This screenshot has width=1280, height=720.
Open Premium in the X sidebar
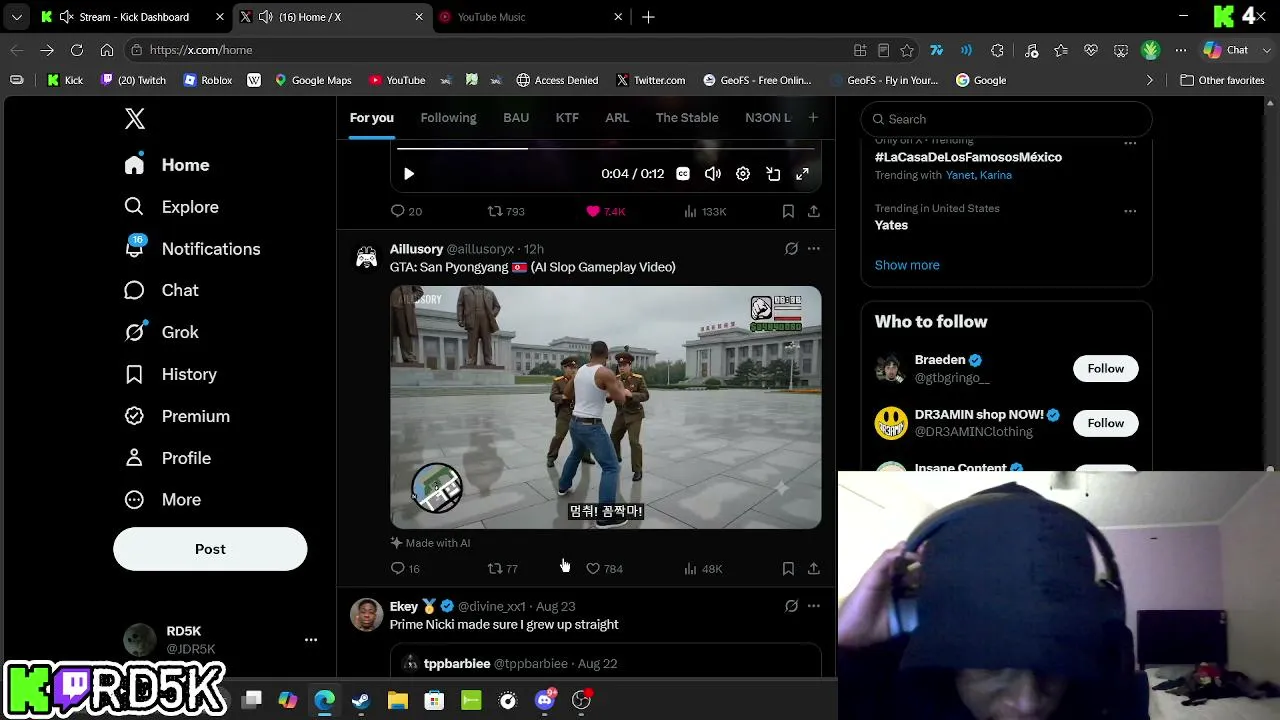177,416
